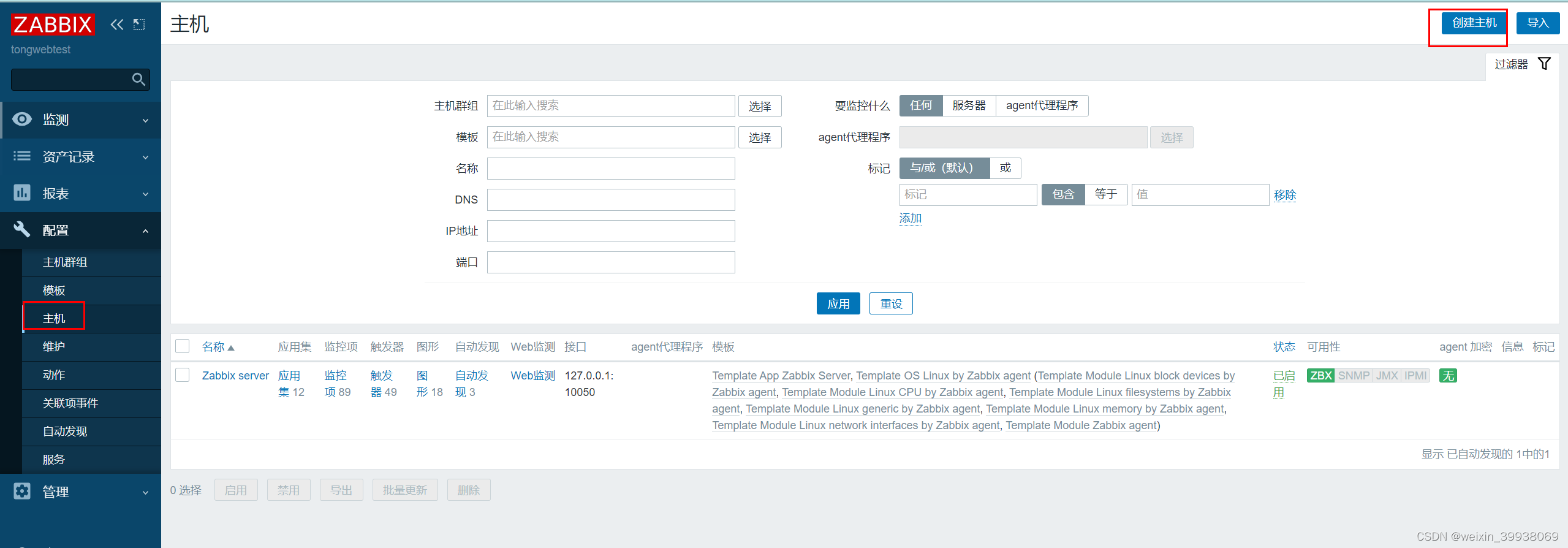Image resolution: width=1568 pixels, height=548 pixels.
Task: Click the tag 值 input field
Action: coord(1200,194)
